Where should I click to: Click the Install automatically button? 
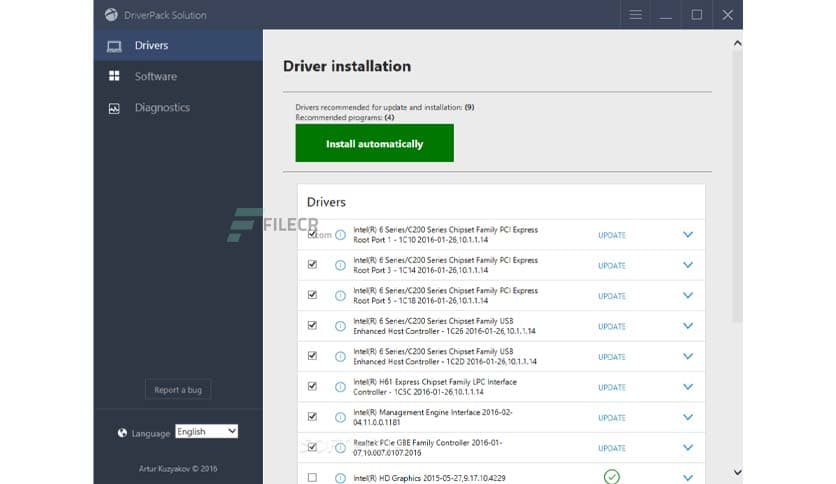pos(375,143)
